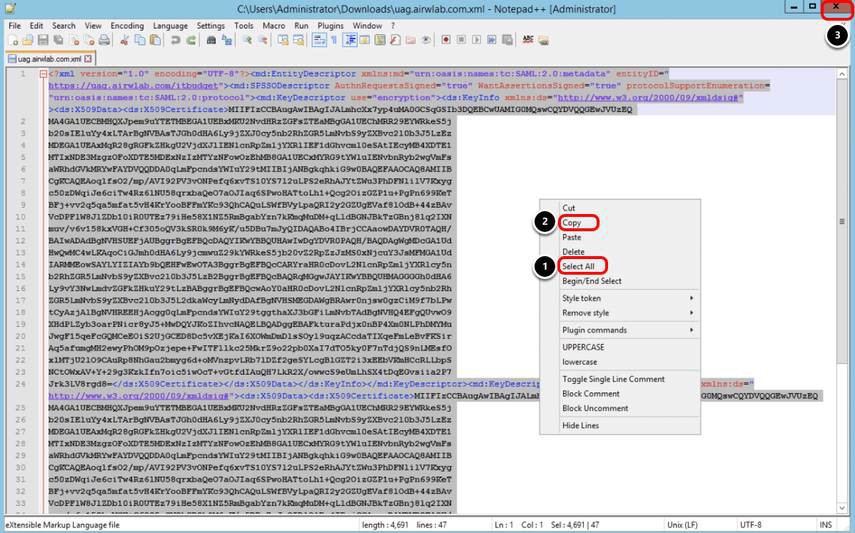The image size is (855, 533).
Task: Click the UTF-8 encoding in status bar
Action: [x=750, y=525]
